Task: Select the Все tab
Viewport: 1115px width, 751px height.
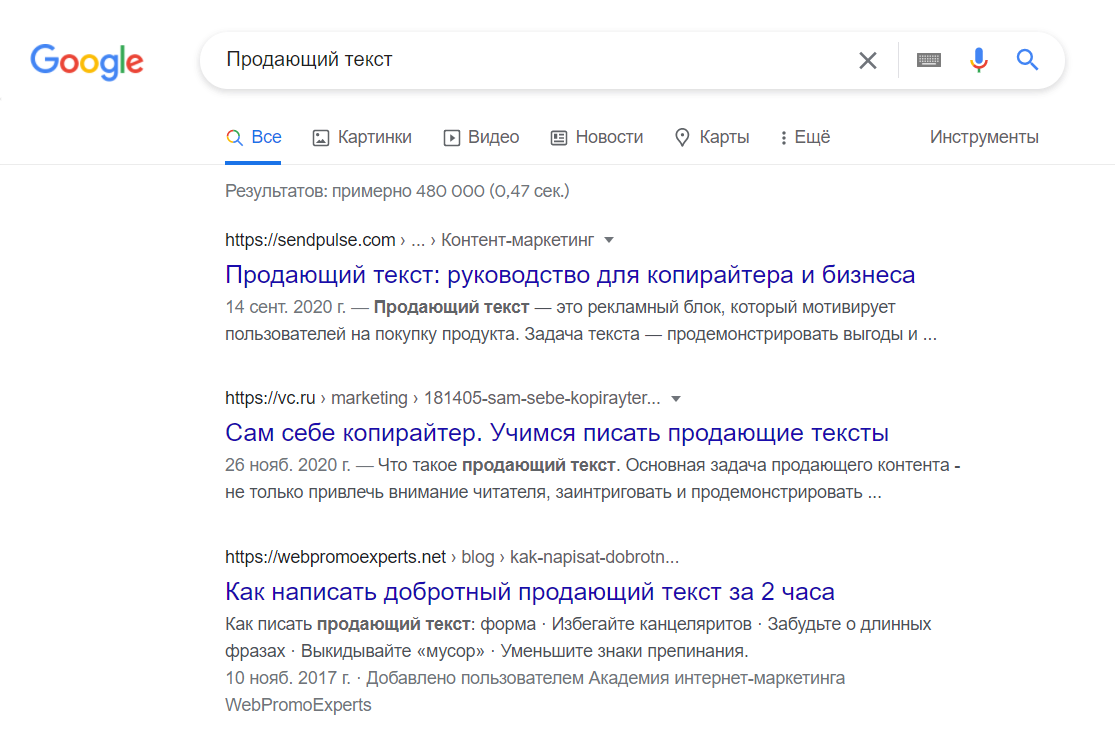Action: tap(254, 138)
